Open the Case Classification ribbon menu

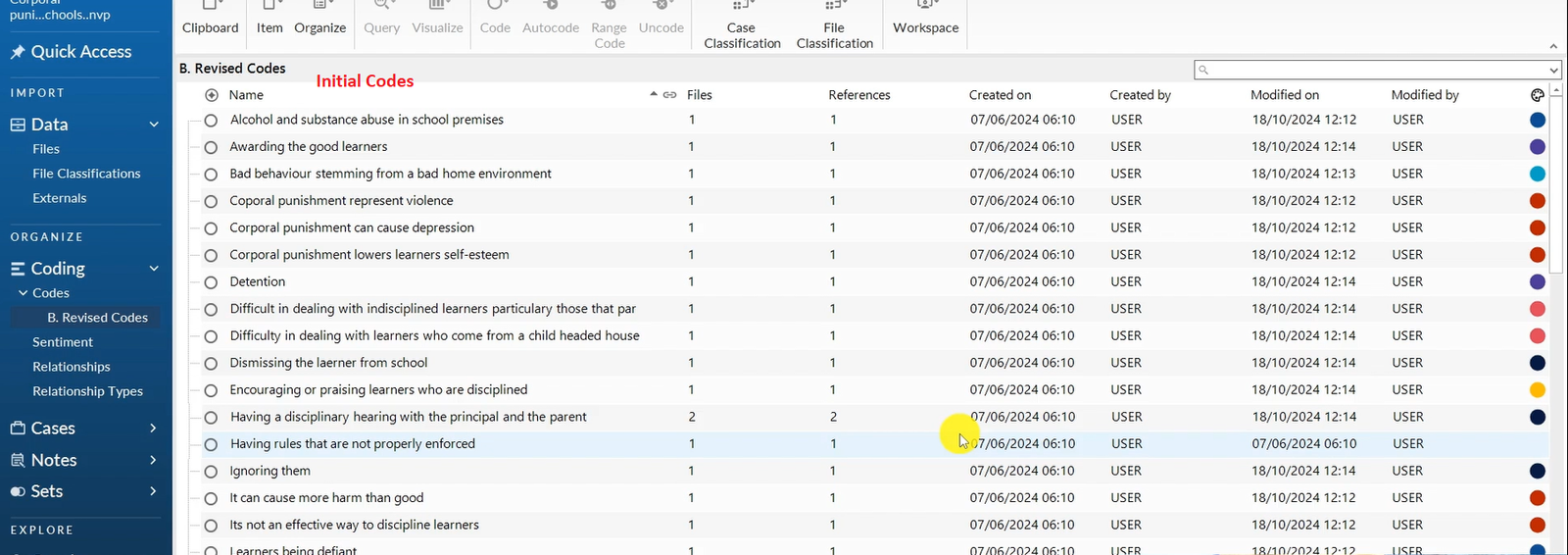[742, 27]
